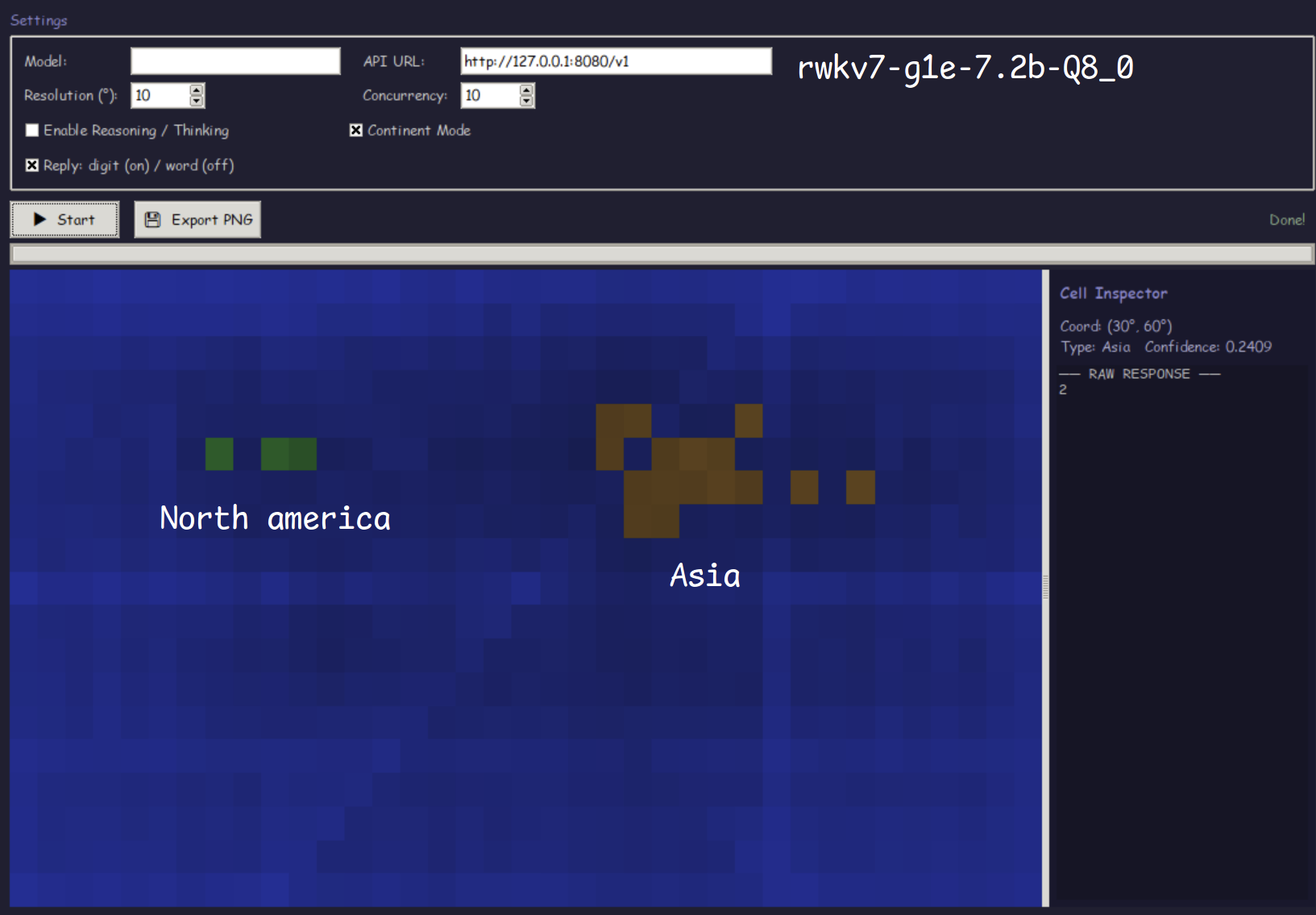Click the 'Coord: (30°, 60°)' text

[1116, 326]
